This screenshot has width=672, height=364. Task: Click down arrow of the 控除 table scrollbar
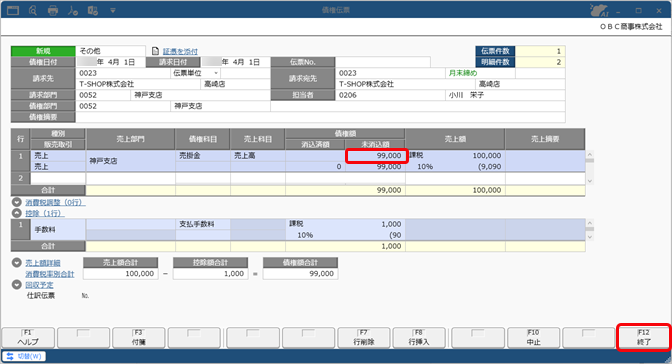point(590,237)
